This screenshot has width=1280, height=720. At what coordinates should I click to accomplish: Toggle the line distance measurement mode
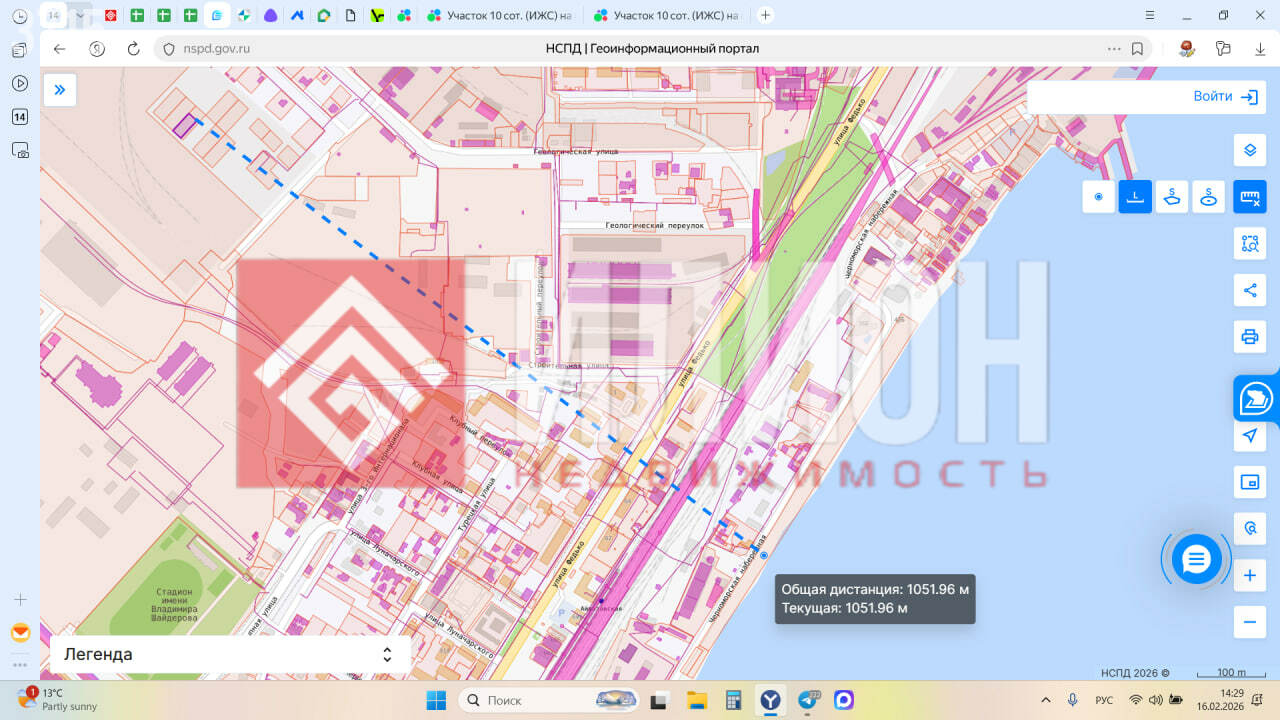tap(1135, 197)
